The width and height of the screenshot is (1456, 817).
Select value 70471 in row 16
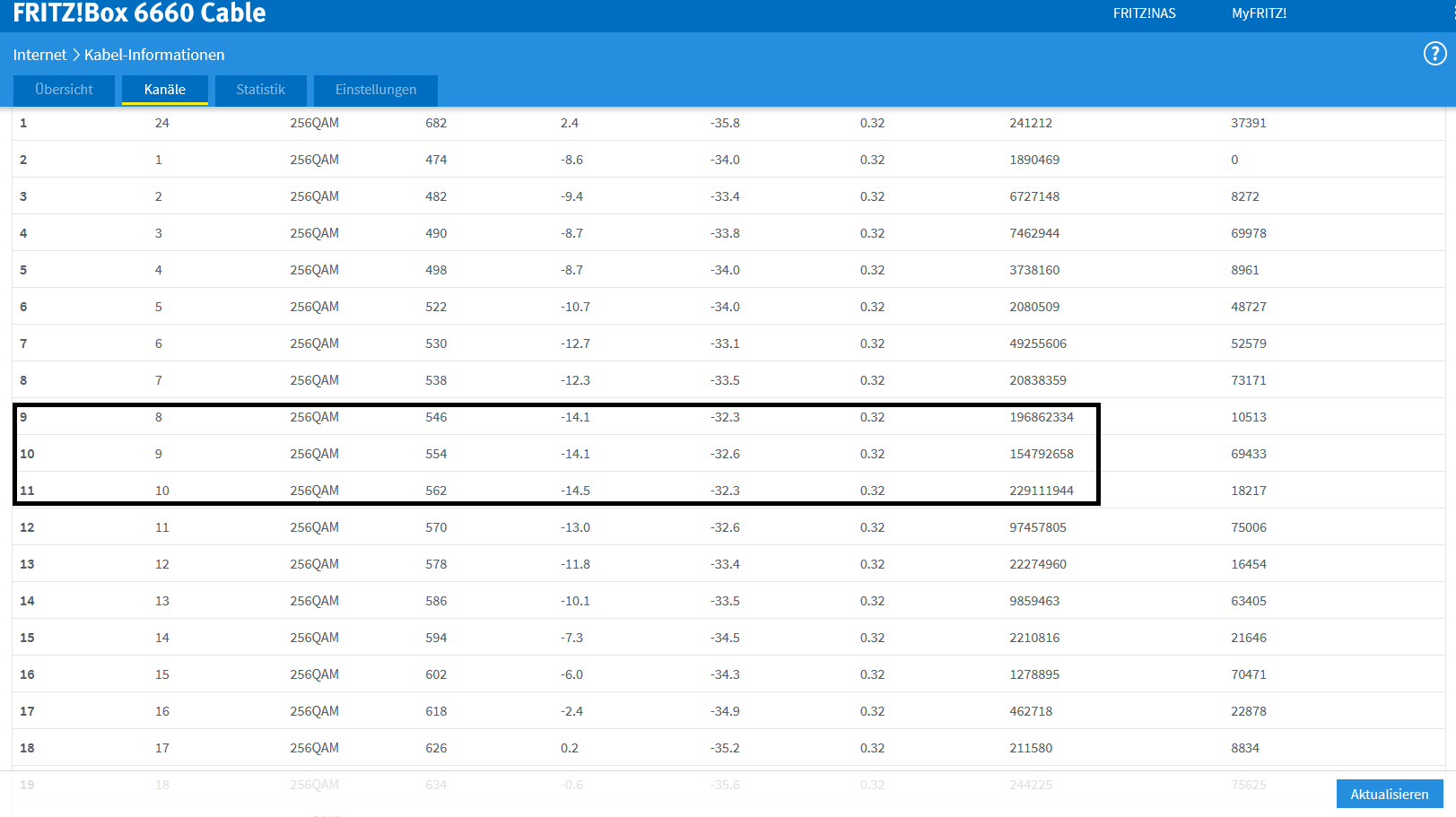(x=1249, y=674)
